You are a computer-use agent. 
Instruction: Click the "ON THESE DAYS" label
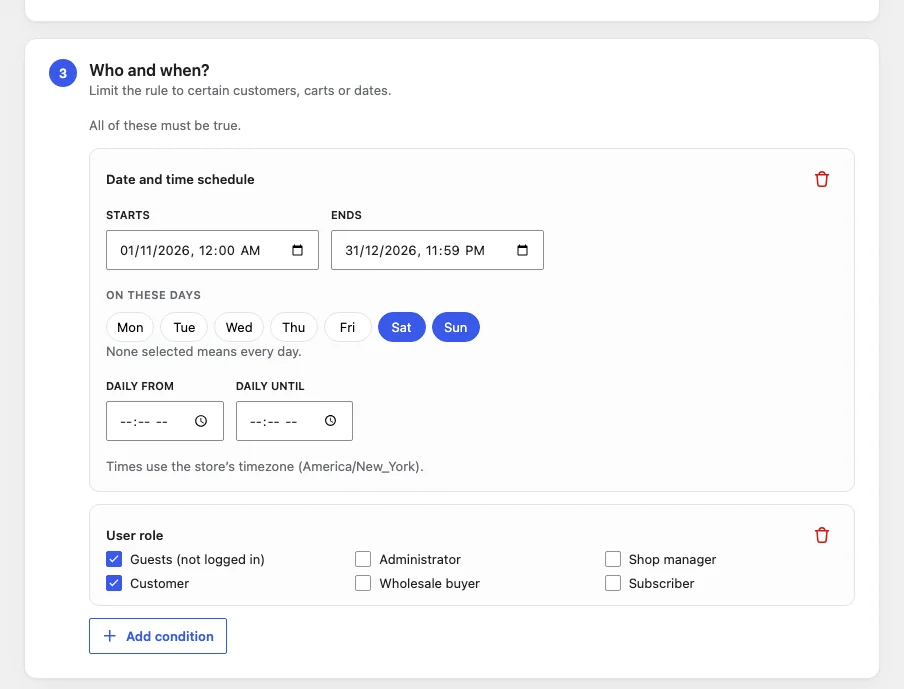(x=153, y=295)
